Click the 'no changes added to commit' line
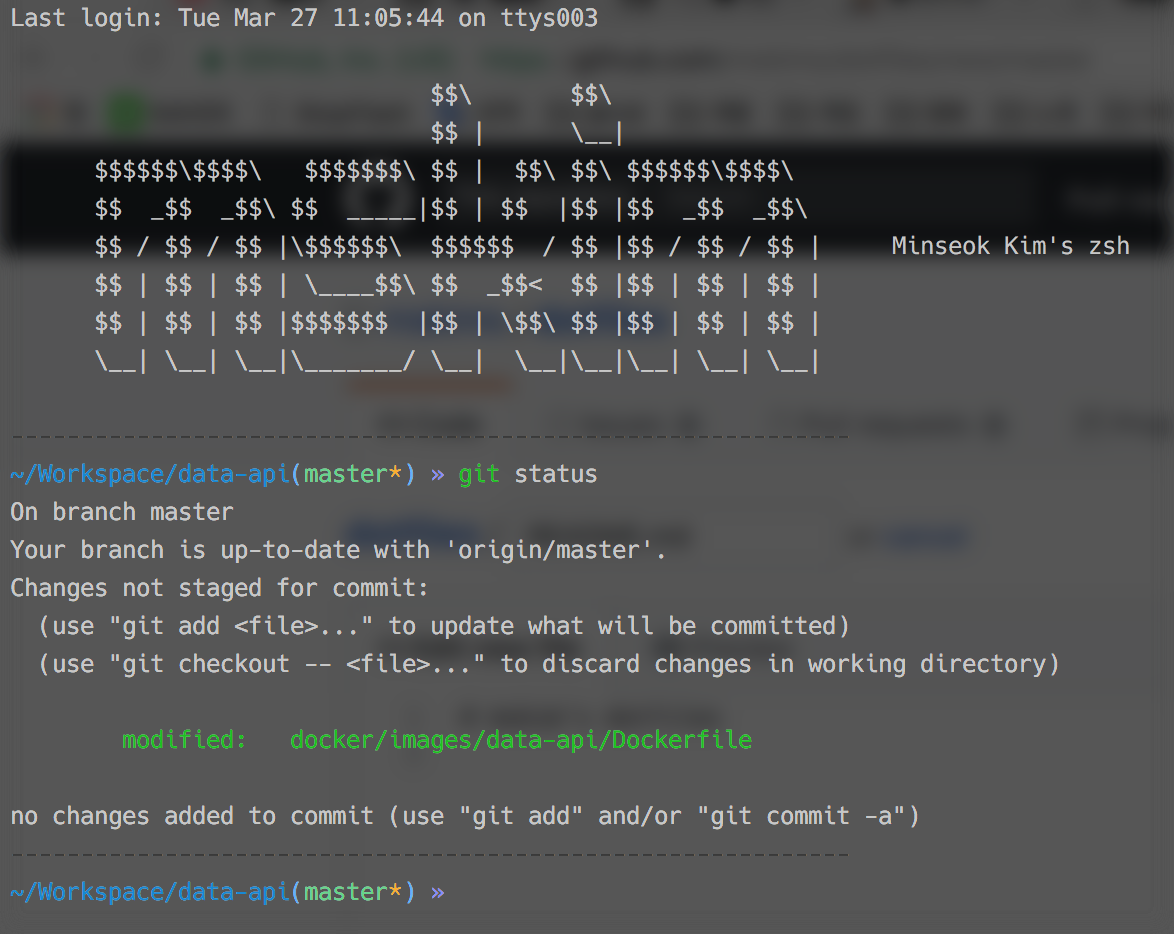 click(465, 816)
